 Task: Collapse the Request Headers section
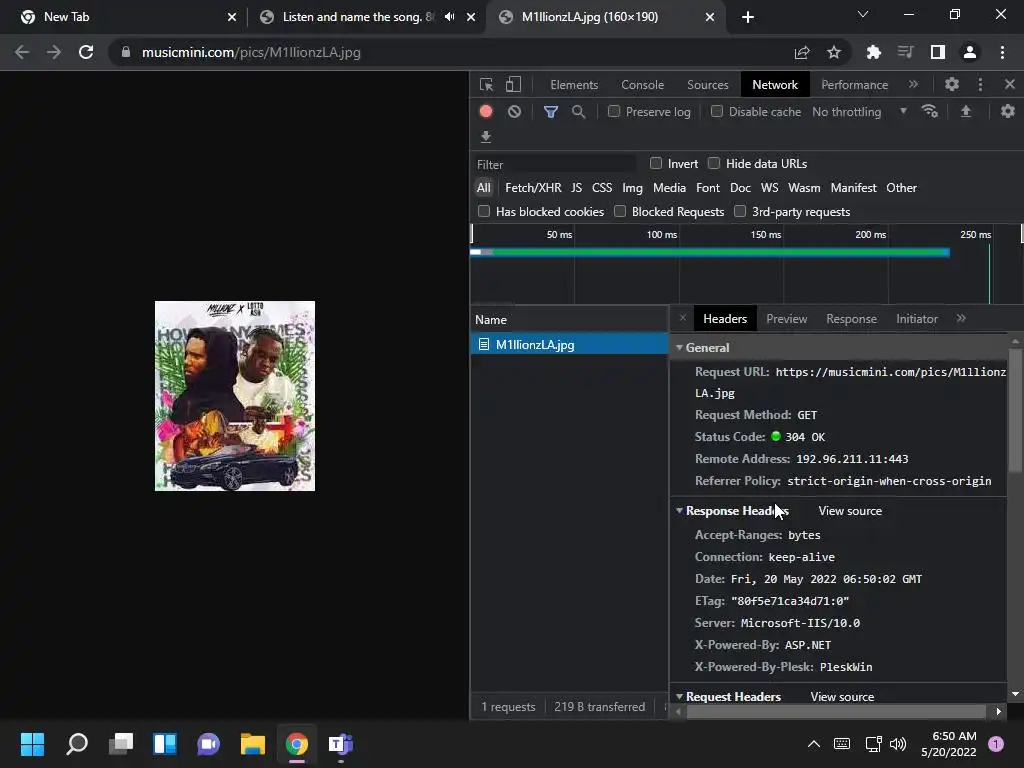679,697
